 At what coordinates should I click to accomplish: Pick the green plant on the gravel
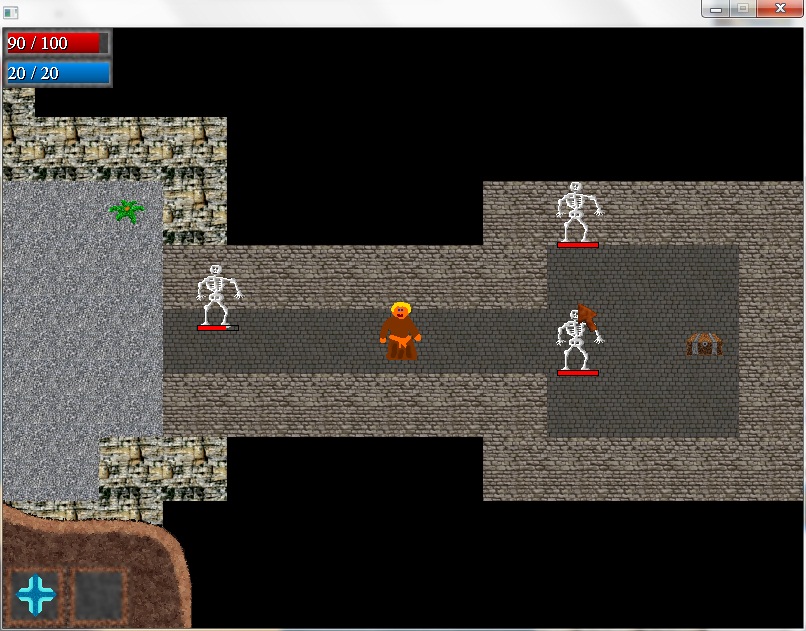pos(126,210)
